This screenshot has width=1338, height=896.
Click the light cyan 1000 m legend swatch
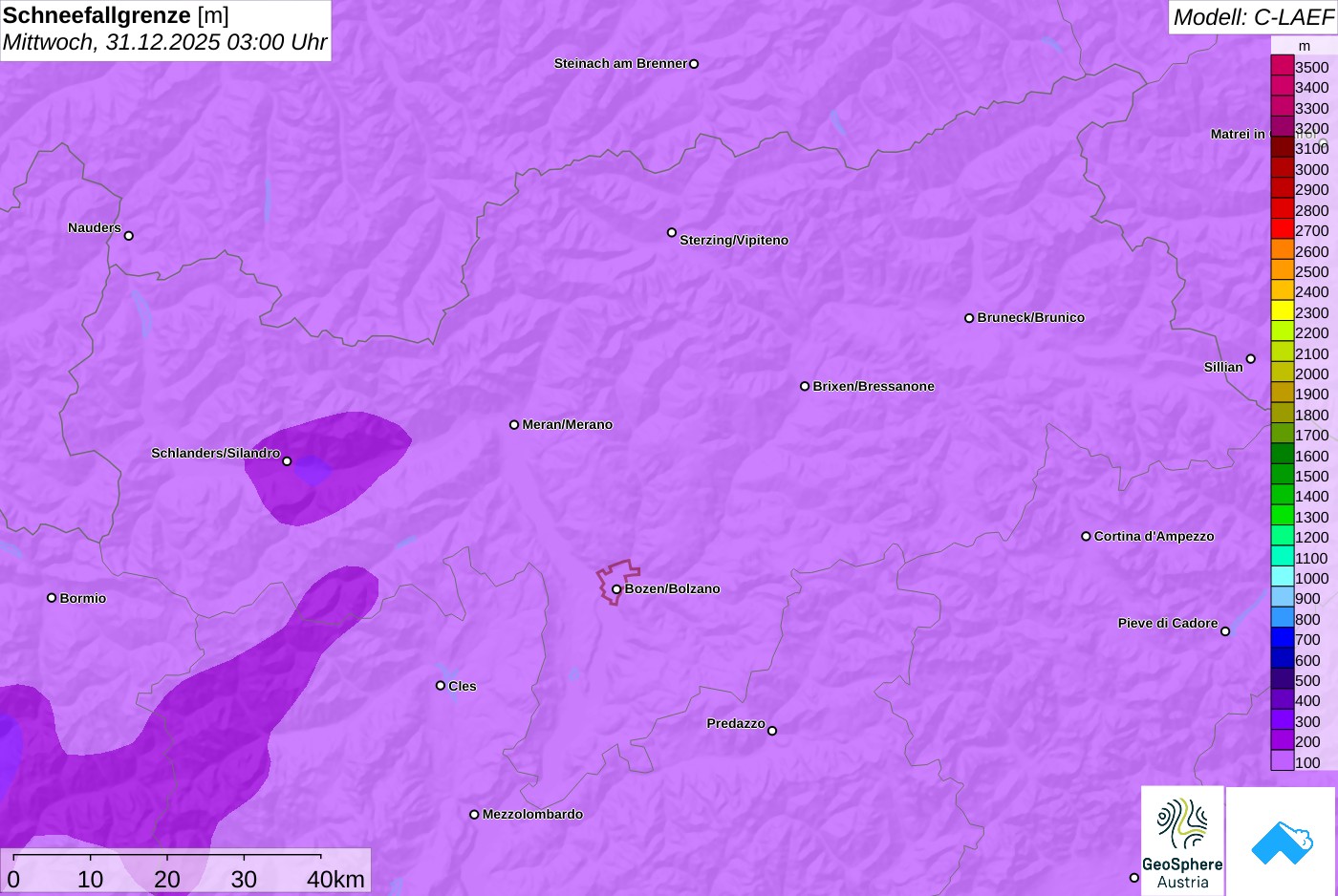point(1282,577)
